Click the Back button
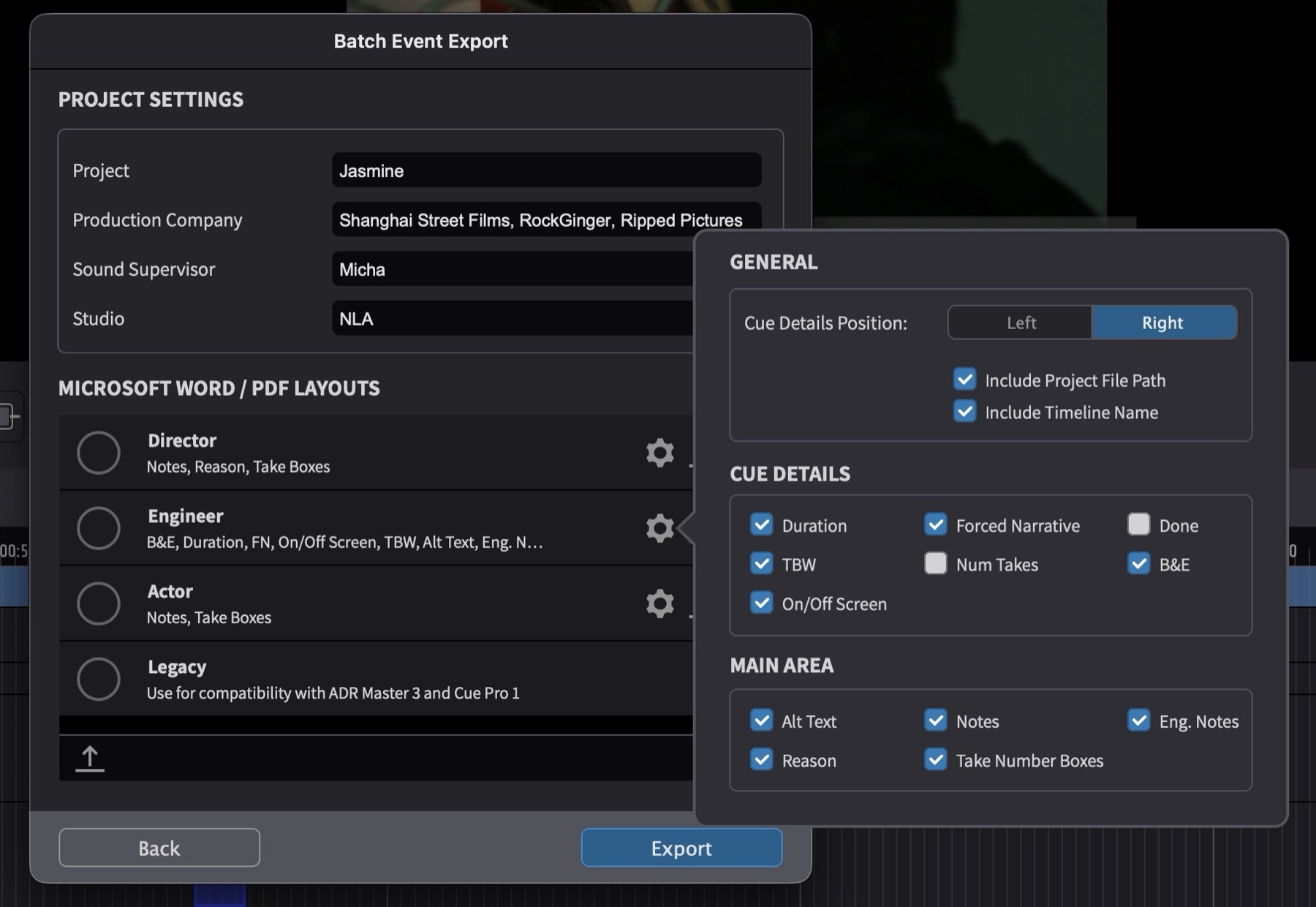This screenshot has height=907, width=1316. tap(159, 848)
